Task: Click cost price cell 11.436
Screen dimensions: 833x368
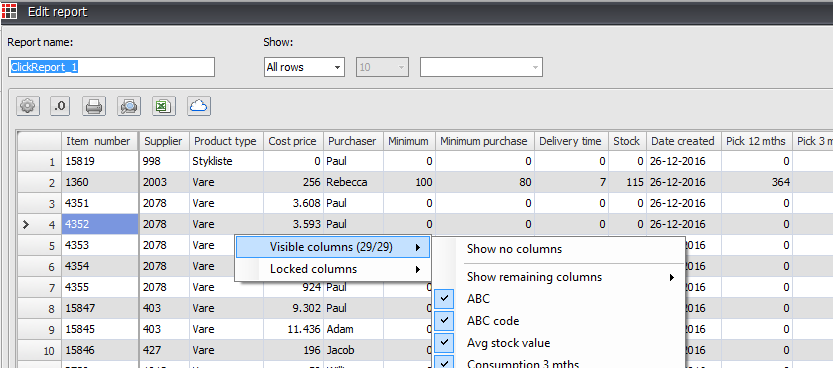Action: pos(293,329)
